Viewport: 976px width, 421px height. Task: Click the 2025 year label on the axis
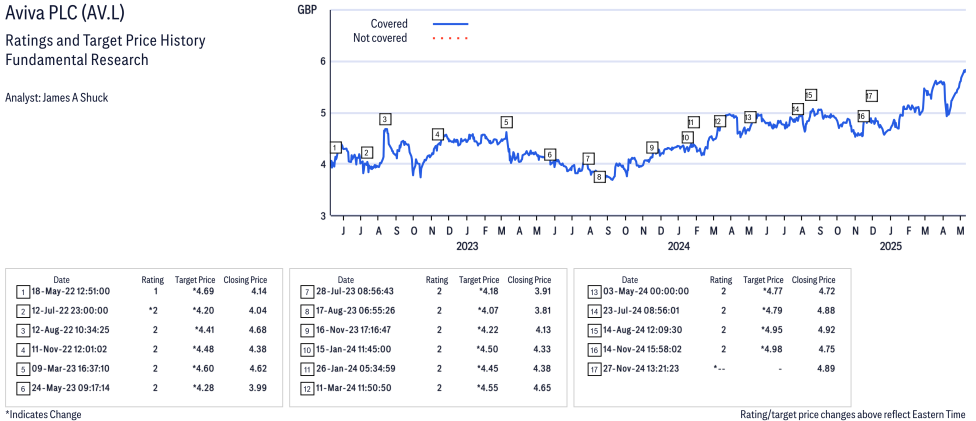(890, 247)
